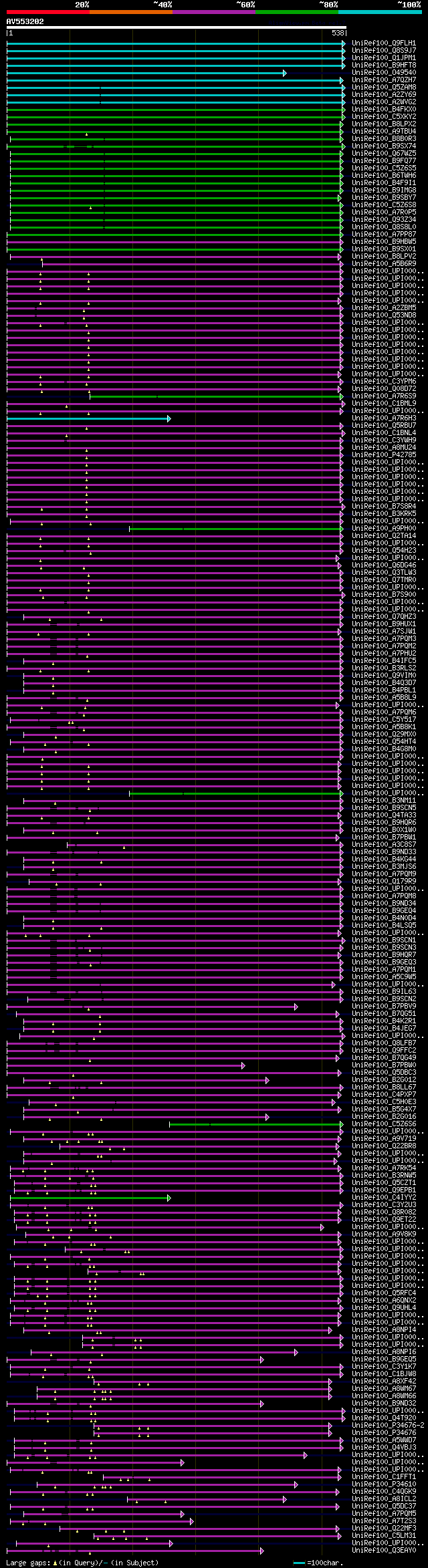The height and width of the screenshot is (1568, 428).
Task: Open UniRef100_B9SX01
Action: (384, 249)
